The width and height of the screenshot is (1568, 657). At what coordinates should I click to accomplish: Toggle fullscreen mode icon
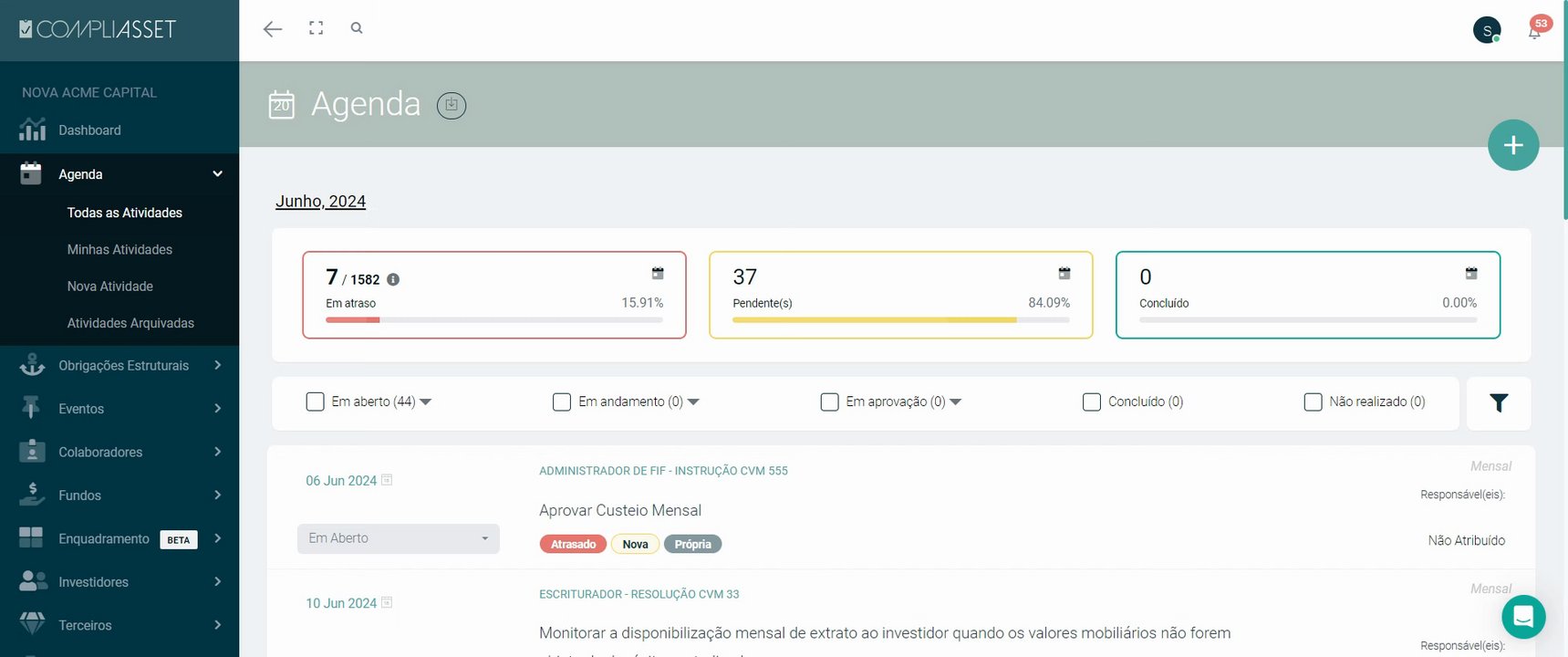[316, 28]
